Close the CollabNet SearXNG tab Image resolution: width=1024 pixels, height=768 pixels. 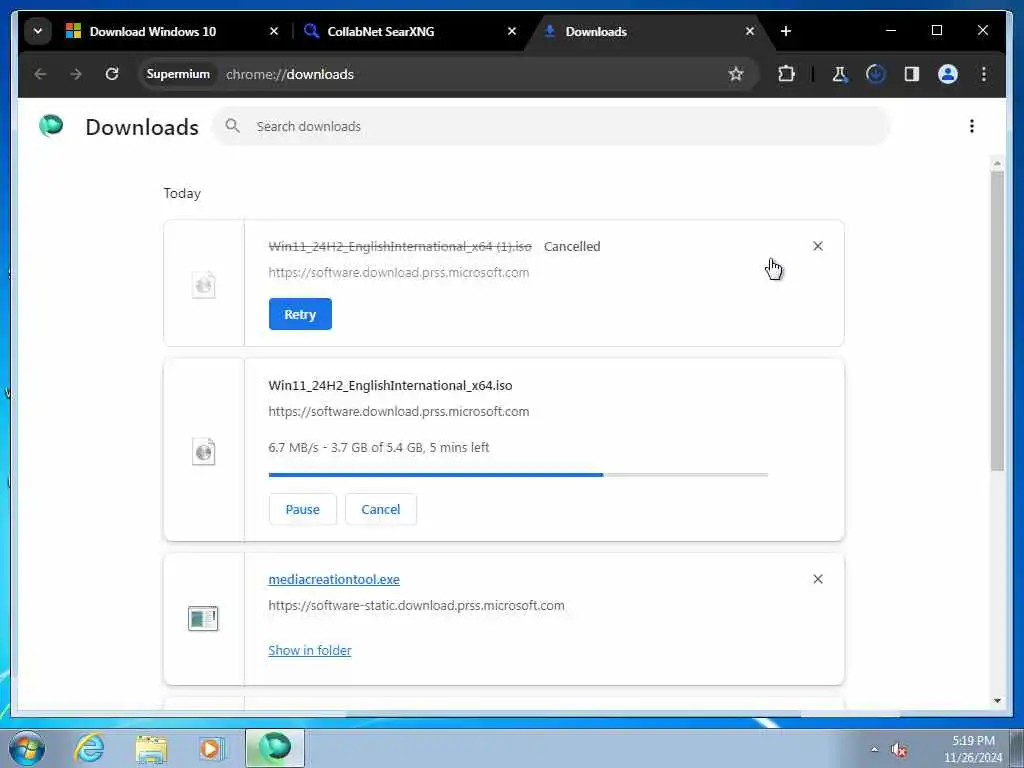512,31
